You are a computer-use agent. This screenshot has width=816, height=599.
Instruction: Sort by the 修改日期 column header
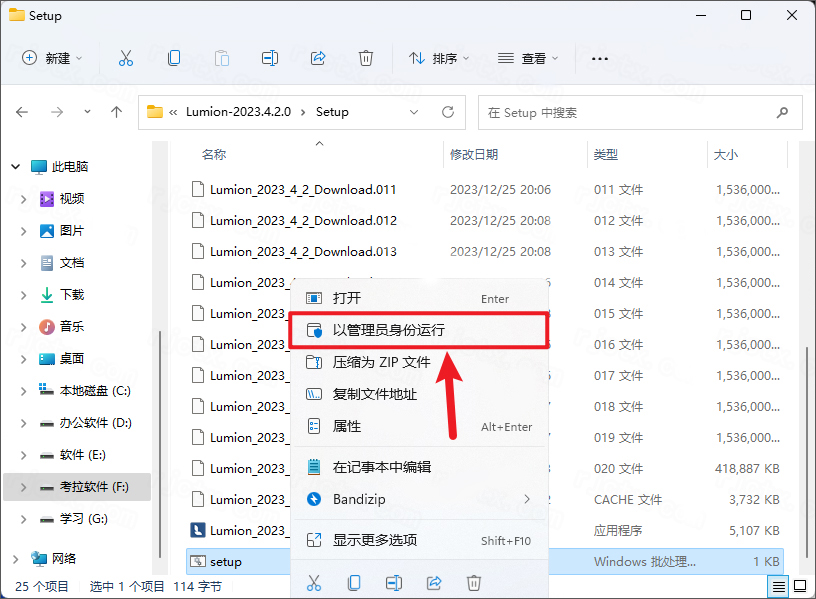coord(474,155)
